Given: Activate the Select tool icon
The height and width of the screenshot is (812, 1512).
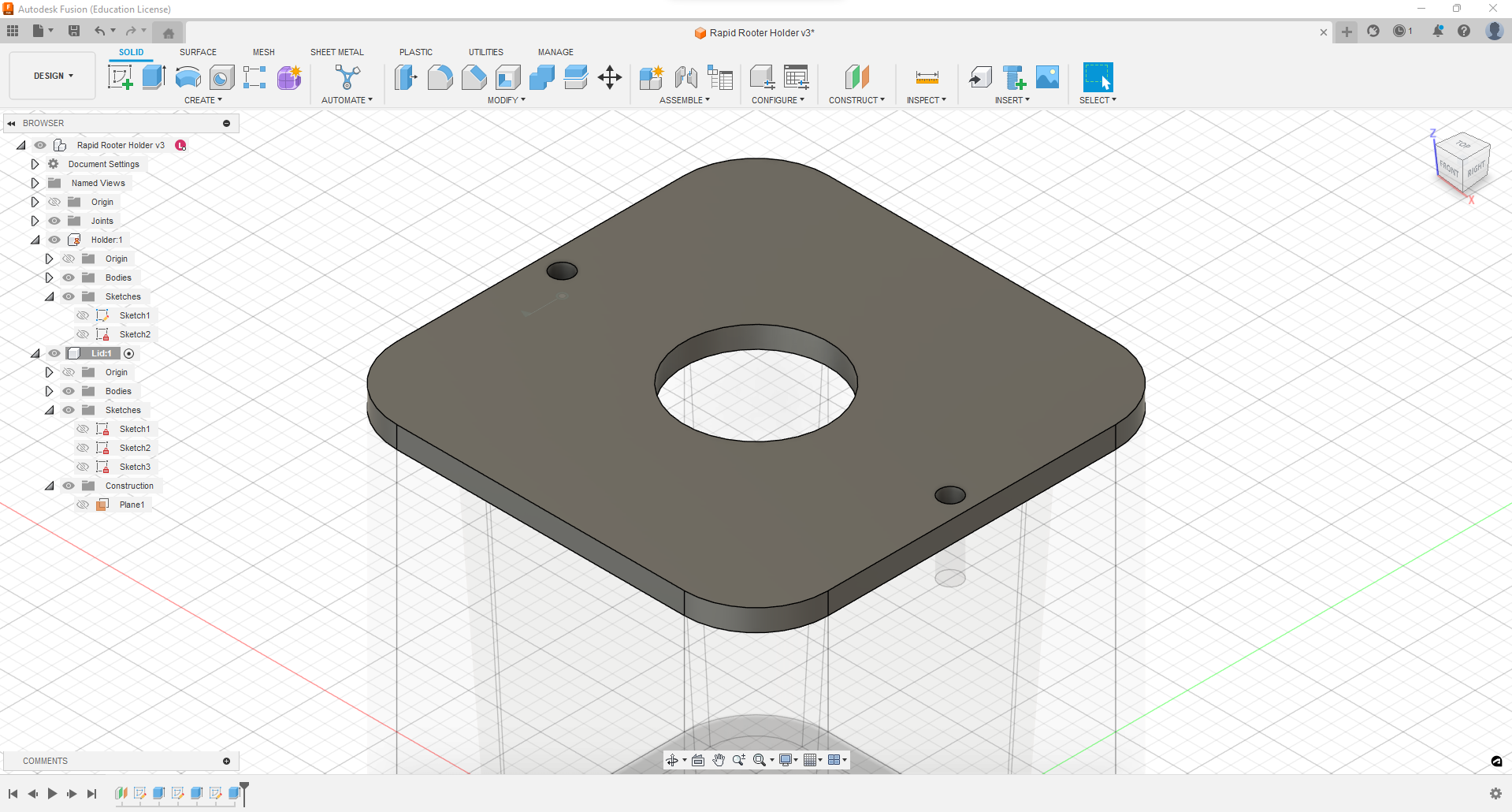Looking at the screenshot, I should [1098, 77].
